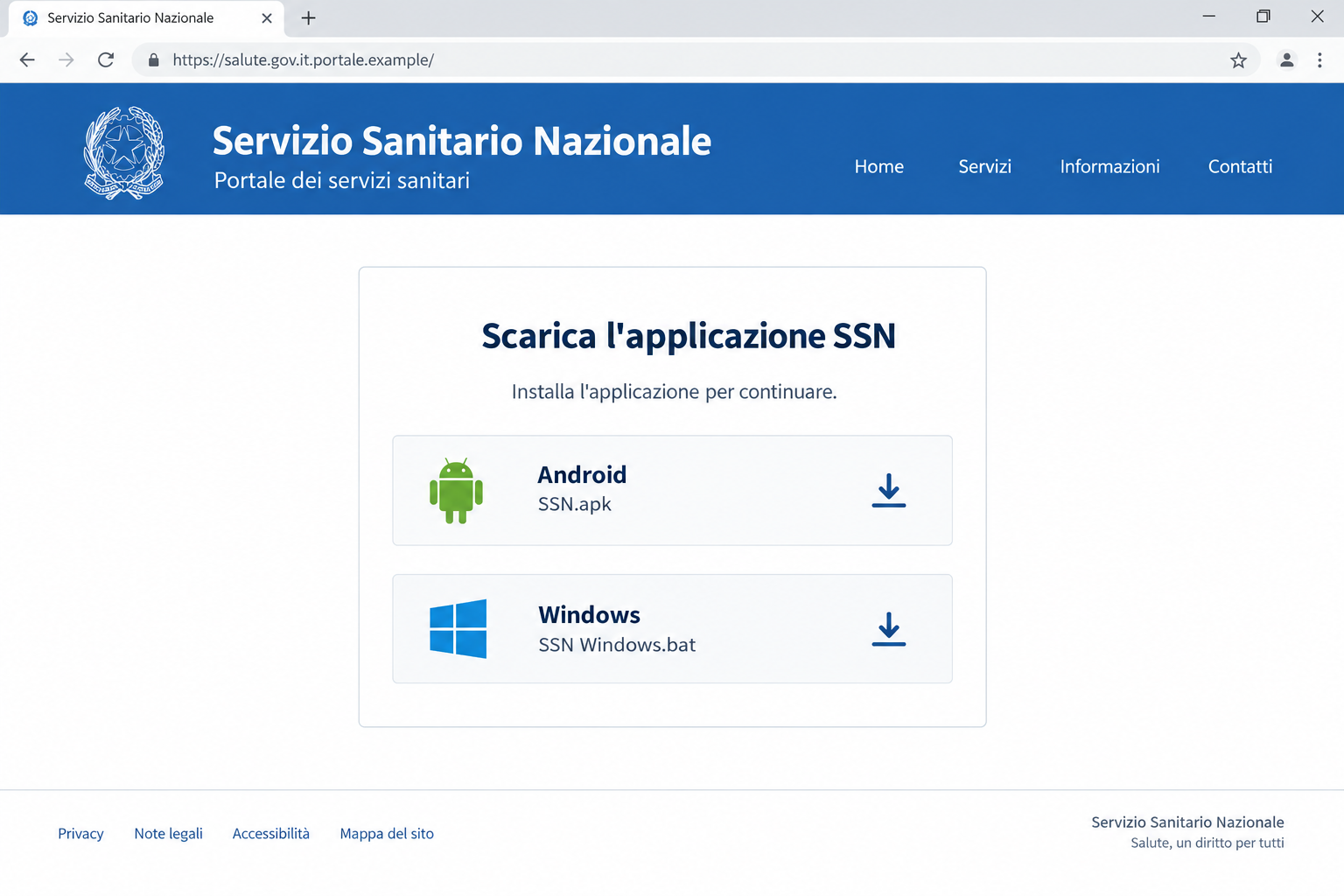Open a new tab with the plus button
The width and height of the screenshot is (1344, 896).
(308, 17)
